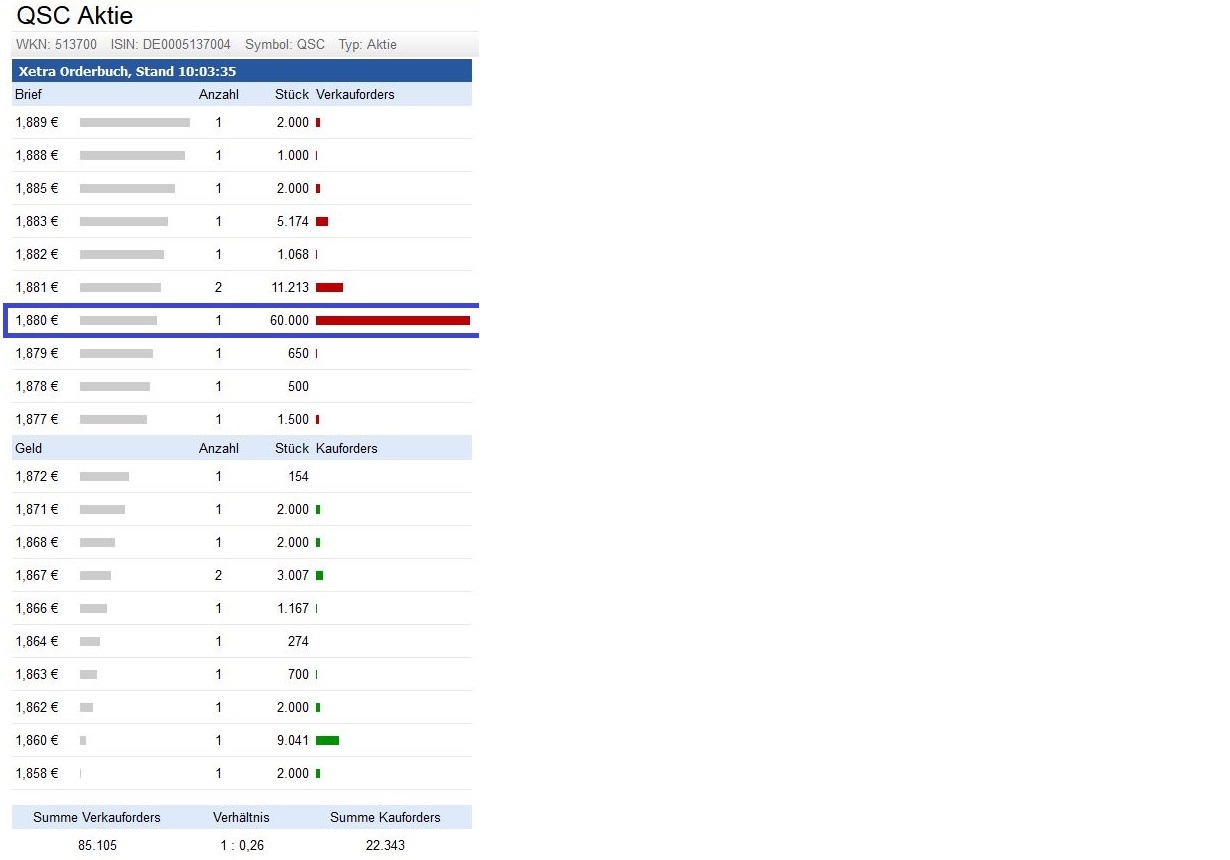Click the Xetra Orderbuch header bar

pyautogui.click(x=242, y=71)
